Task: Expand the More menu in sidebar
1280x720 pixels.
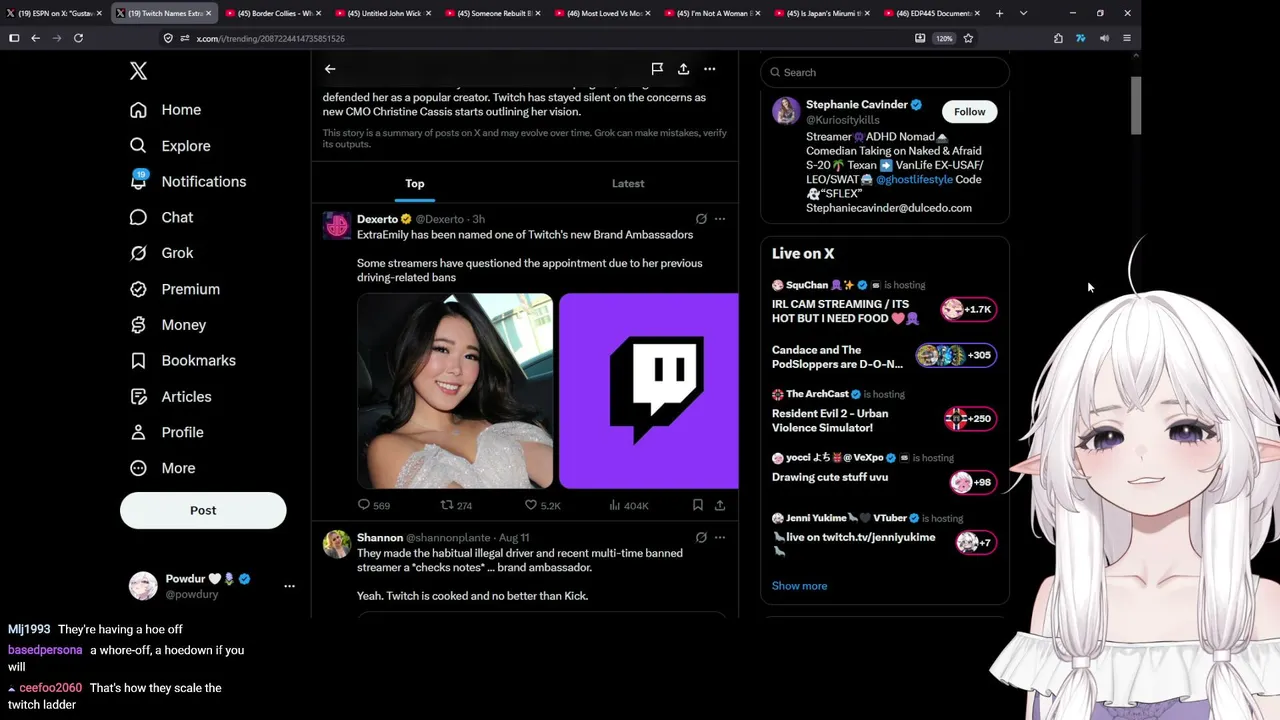Action: pyautogui.click(x=163, y=468)
